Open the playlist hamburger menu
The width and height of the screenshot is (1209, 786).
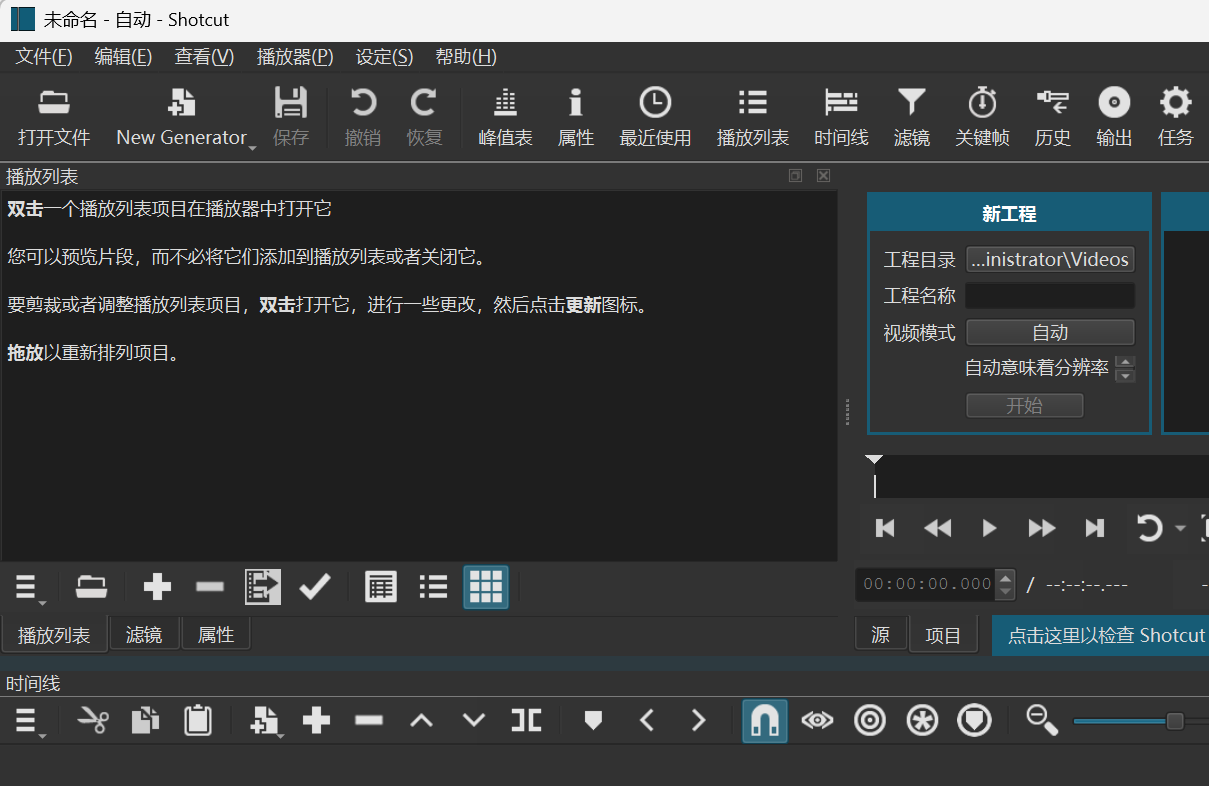click(x=27, y=587)
